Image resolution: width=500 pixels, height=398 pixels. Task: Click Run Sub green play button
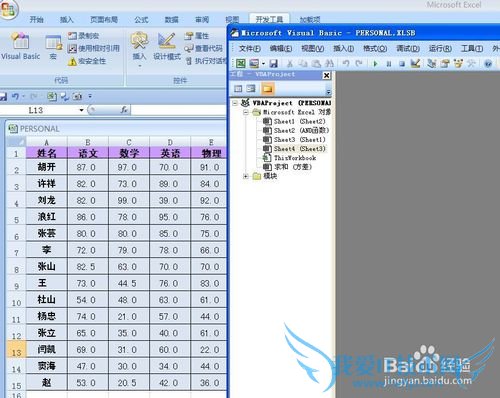tap(375, 63)
